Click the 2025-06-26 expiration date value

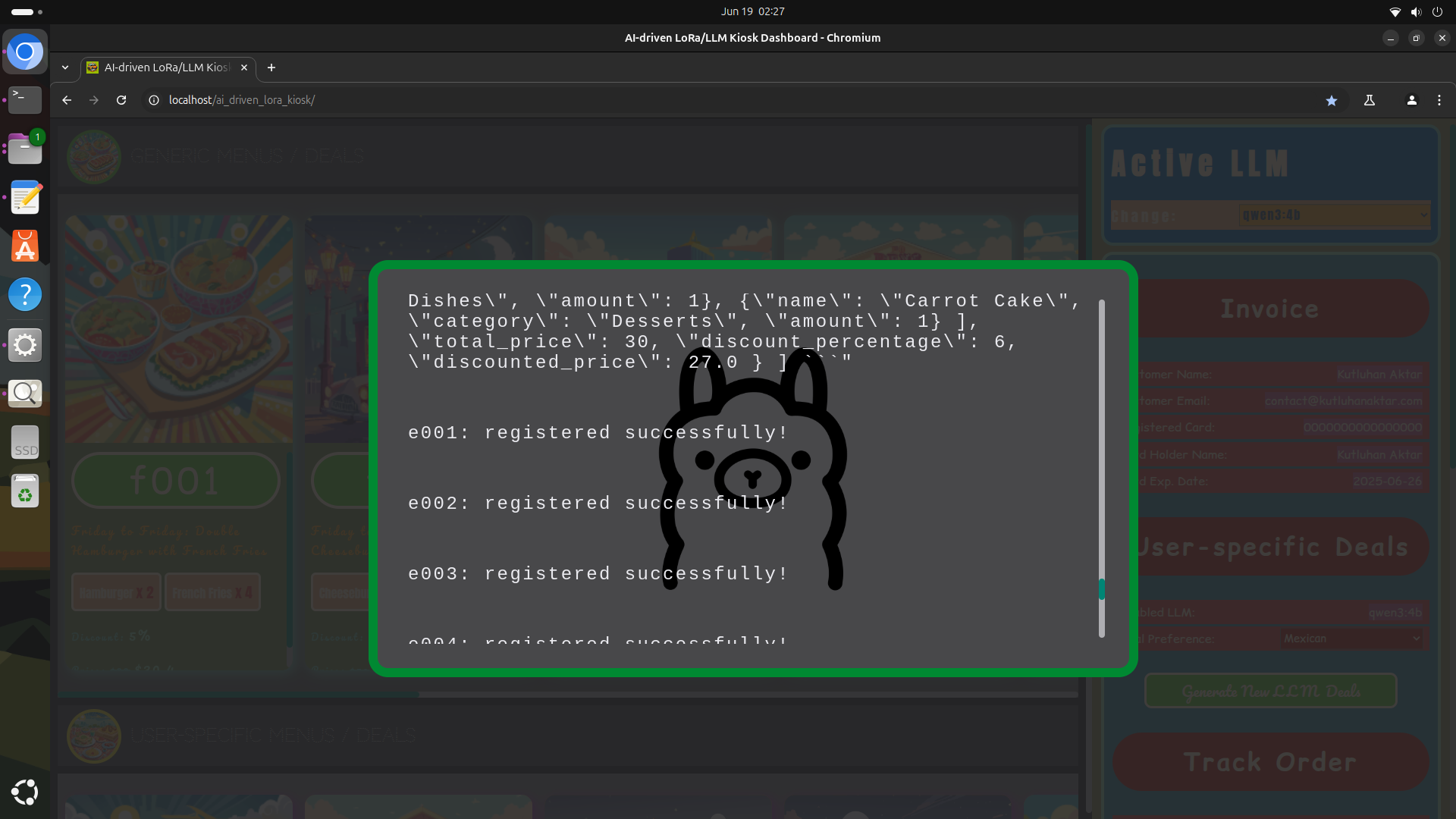[x=1387, y=481]
